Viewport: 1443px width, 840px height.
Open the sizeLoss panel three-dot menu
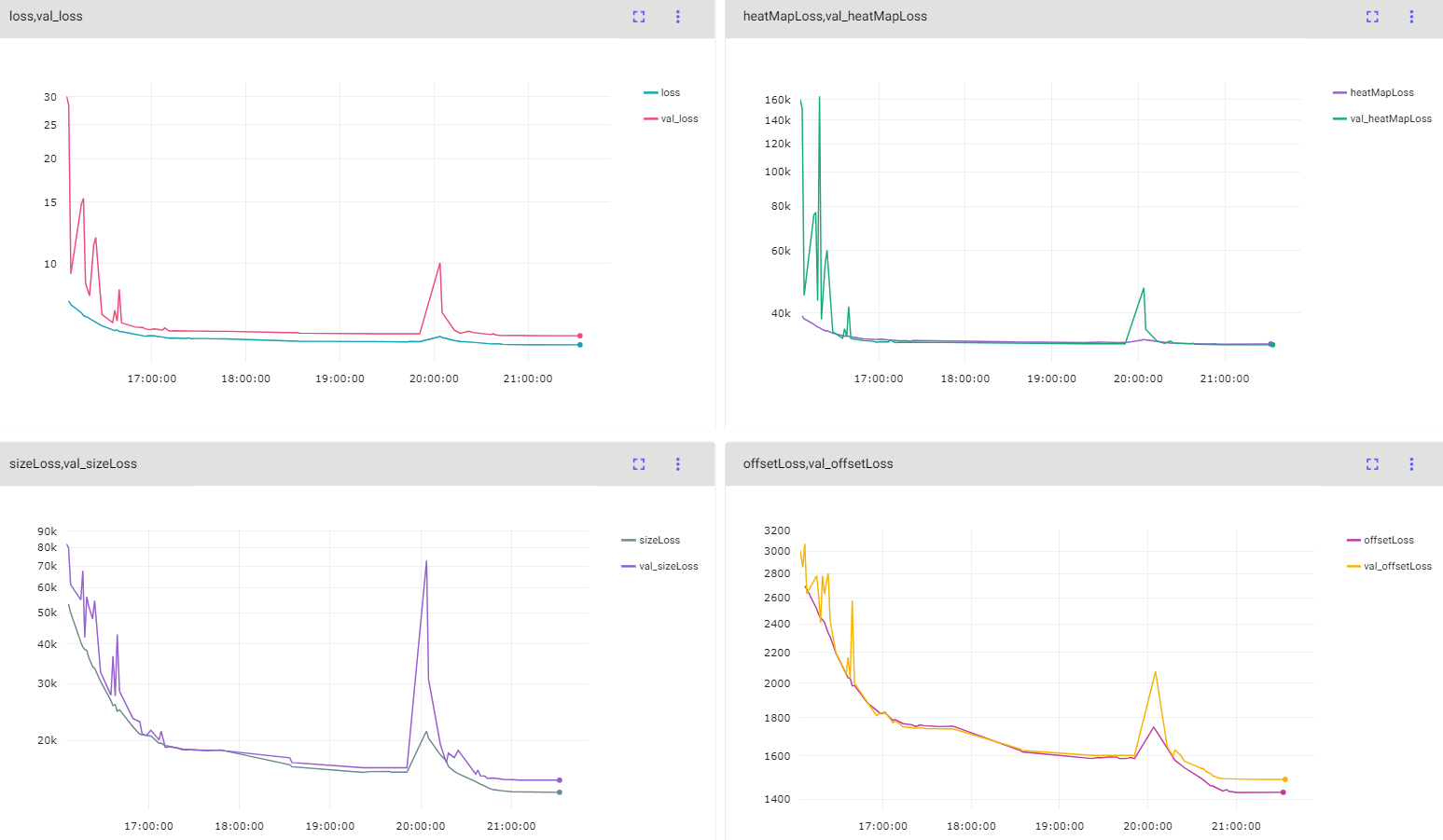point(678,464)
